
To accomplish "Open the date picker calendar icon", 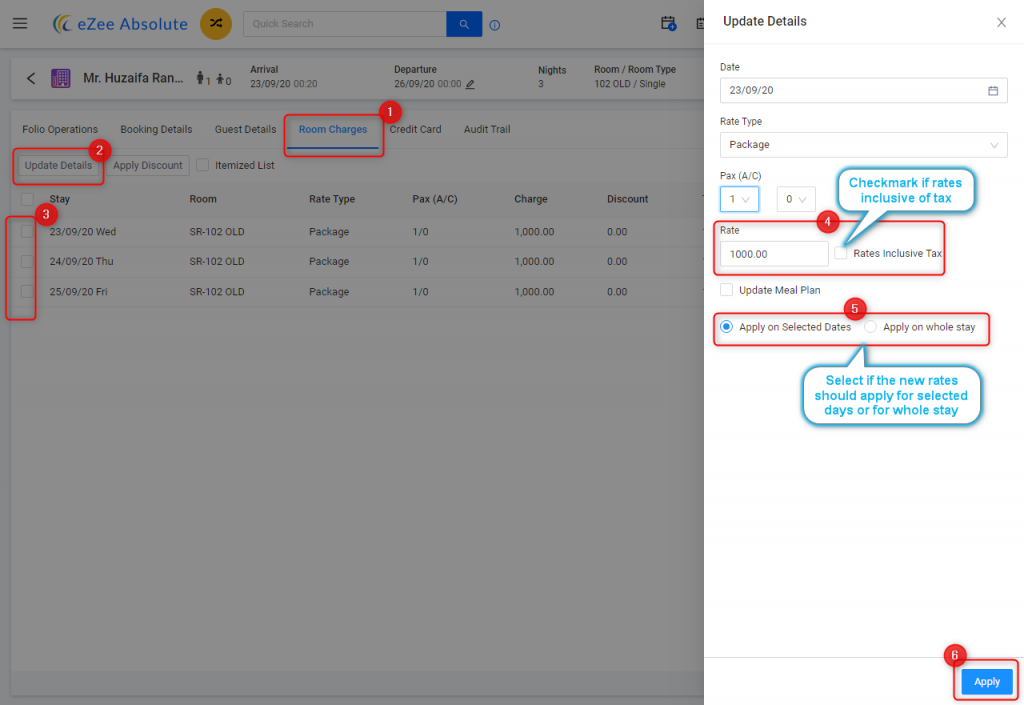I will tap(993, 90).
